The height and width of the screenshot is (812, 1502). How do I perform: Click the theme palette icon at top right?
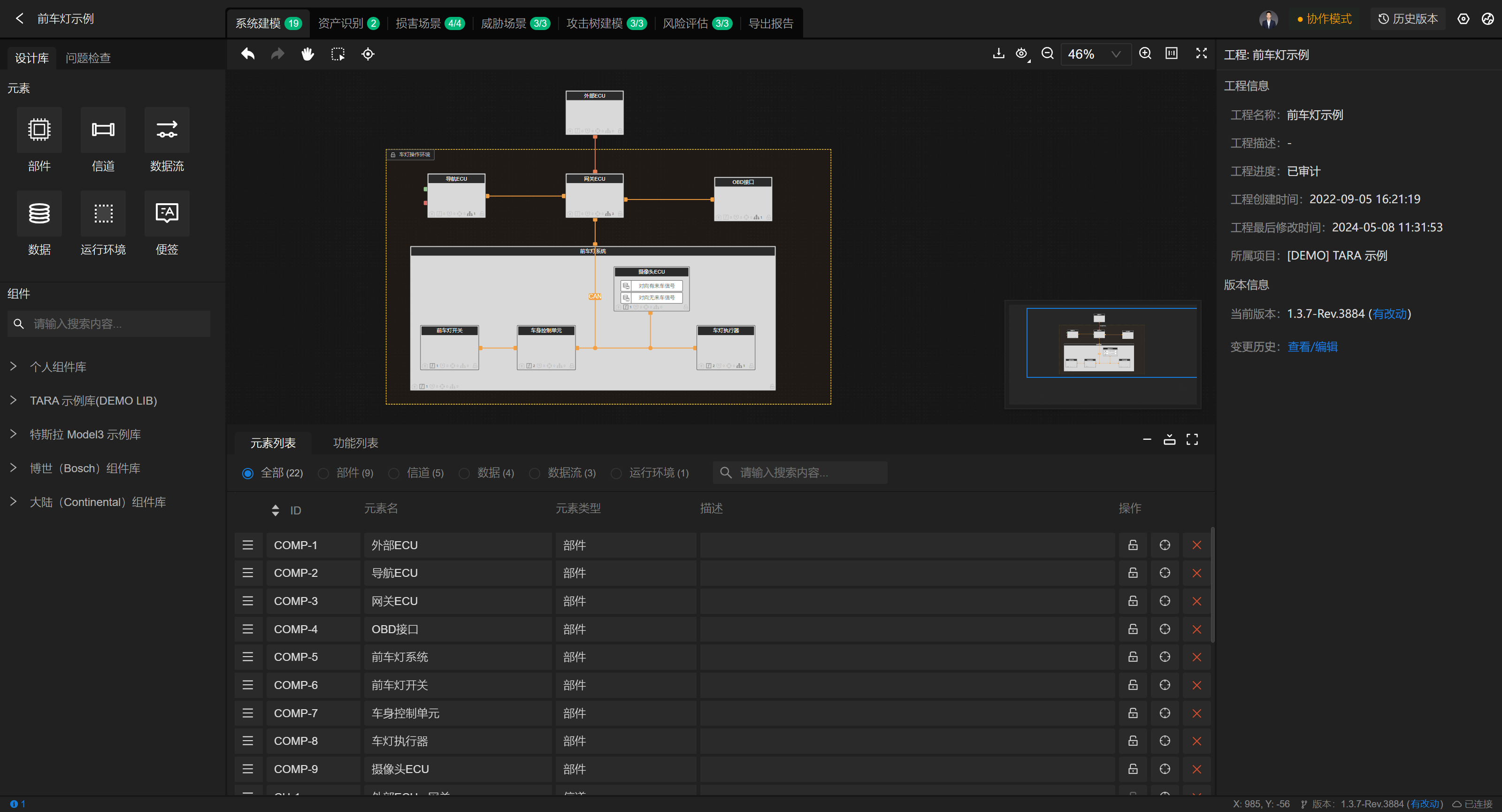pos(1487,19)
